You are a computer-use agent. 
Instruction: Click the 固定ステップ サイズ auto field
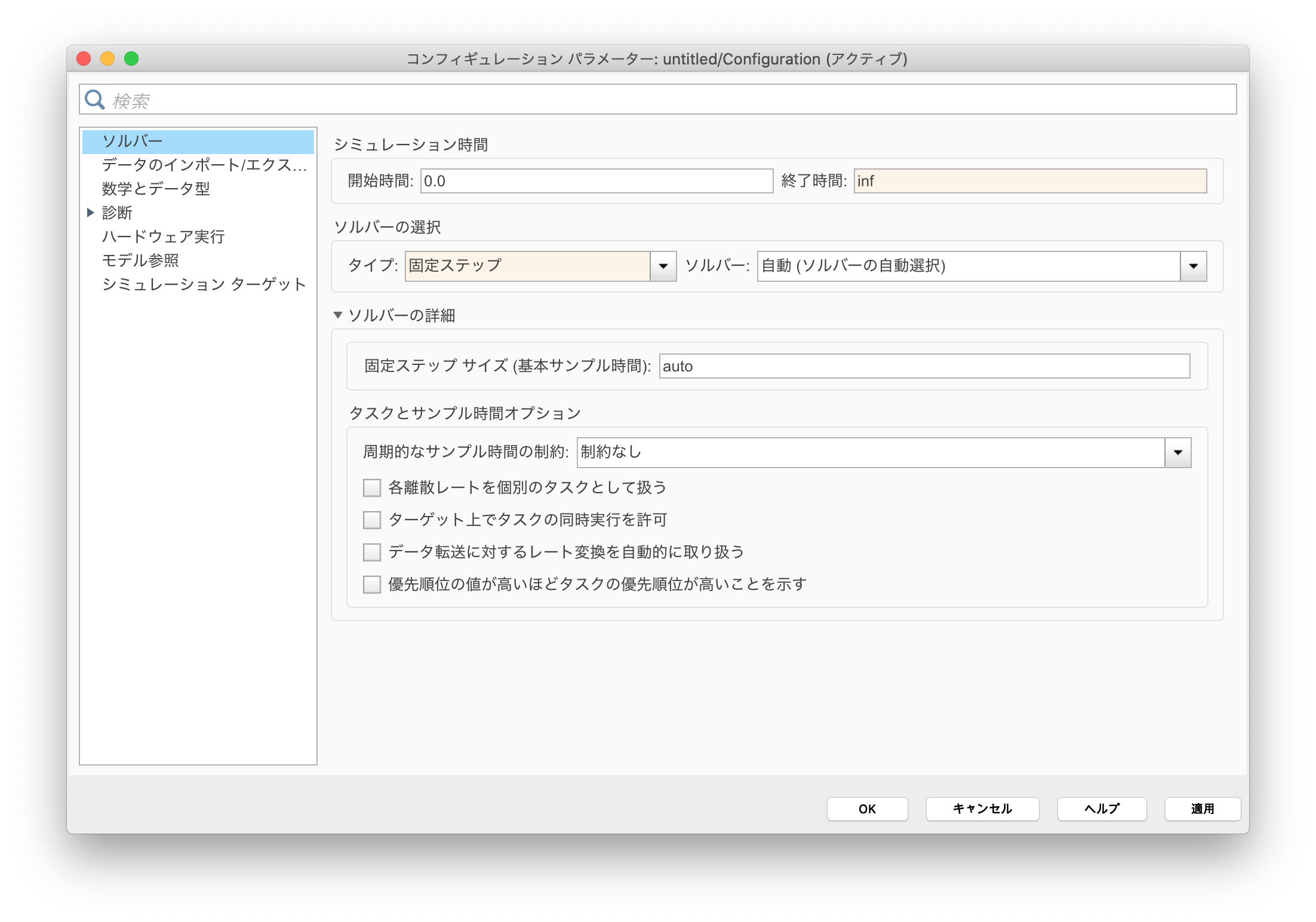point(924,366)
